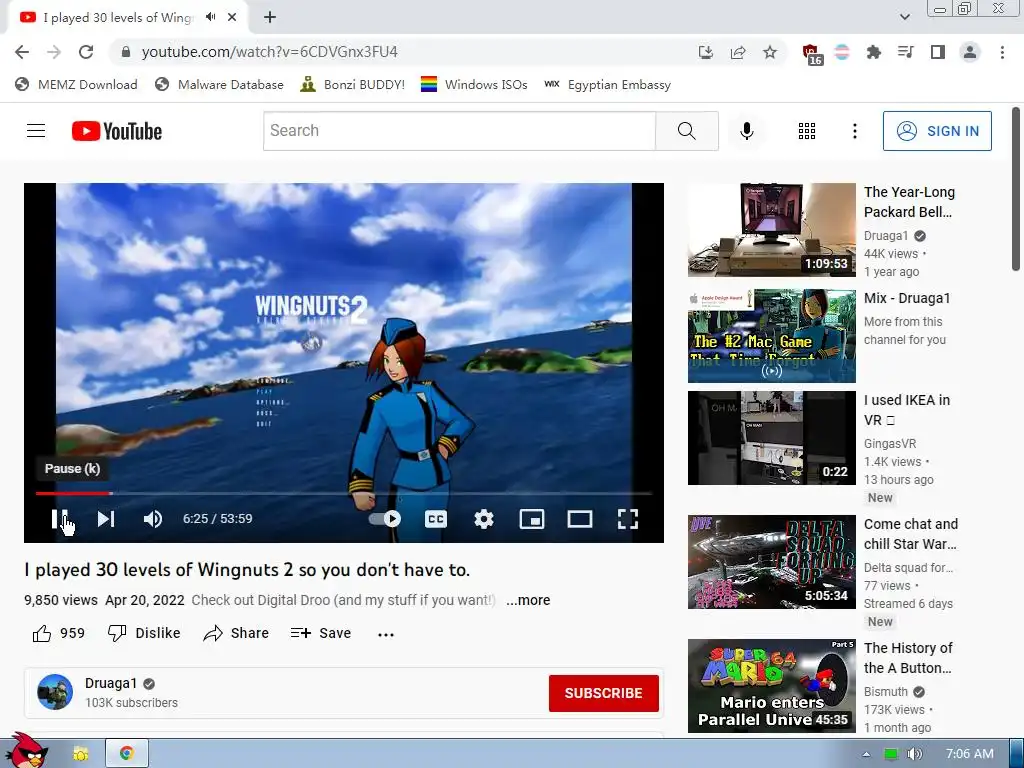1024x768 pixels.
Task: Open Druaga1 channel name link
Action: click(x=111, y=683)
